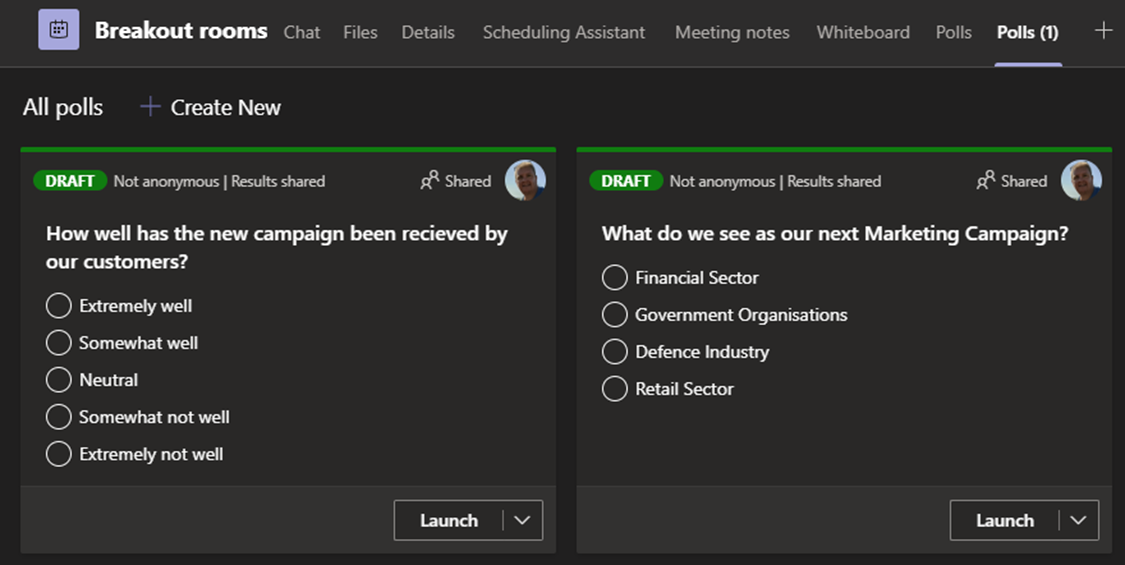Click Create New poll button
Screen dimensions: 1125x565
coord(210,108)
